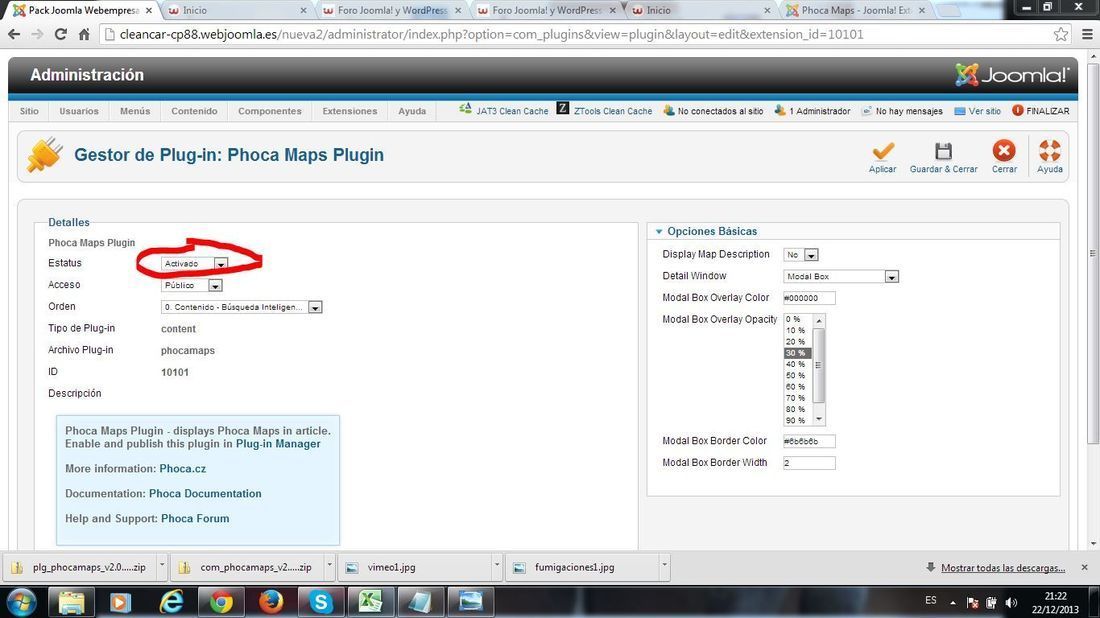Open the Componentes menu
Viewport: 1100px width, 618px height.
(269, 111)
